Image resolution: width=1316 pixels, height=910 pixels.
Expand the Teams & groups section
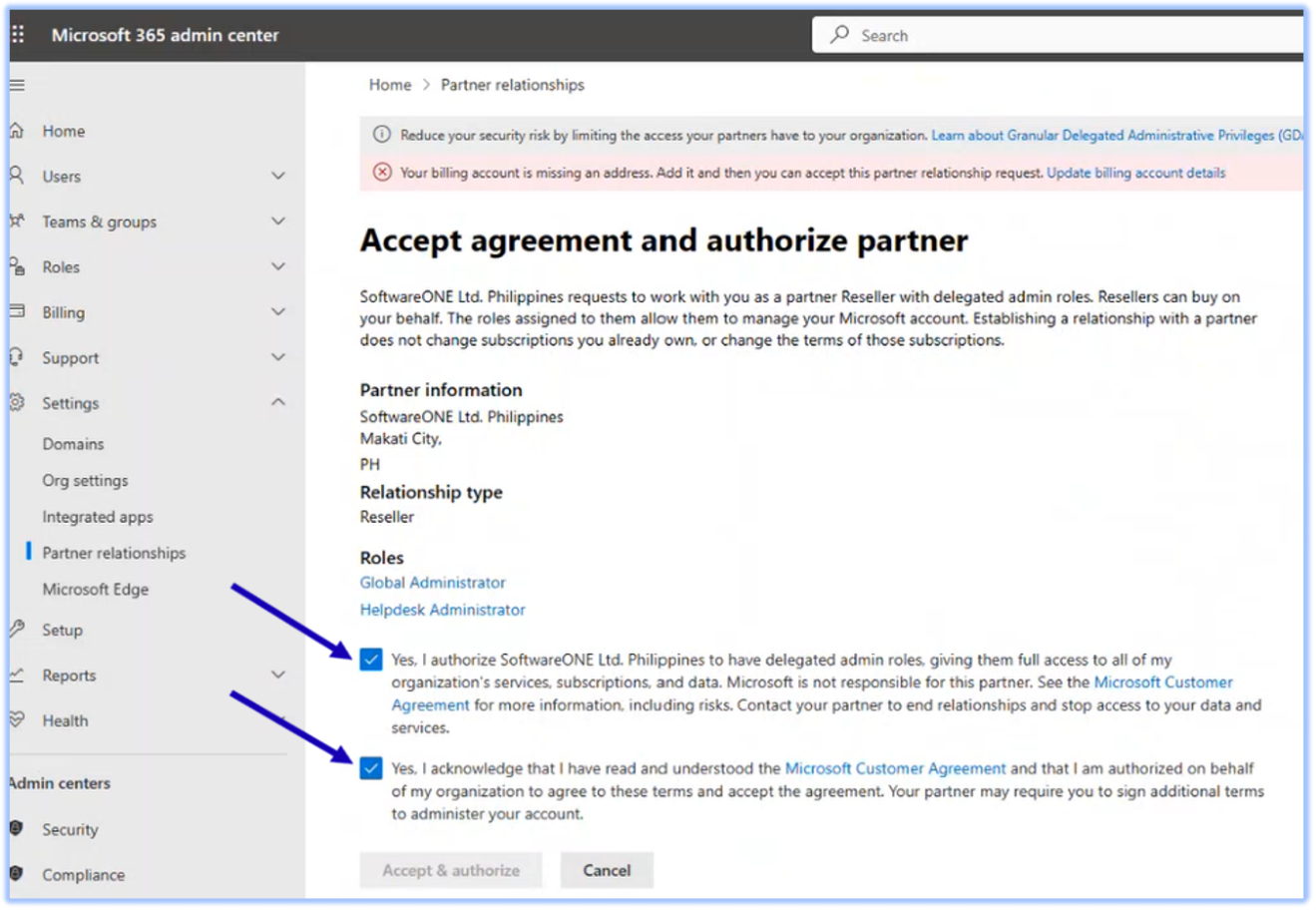click(278, 222)
